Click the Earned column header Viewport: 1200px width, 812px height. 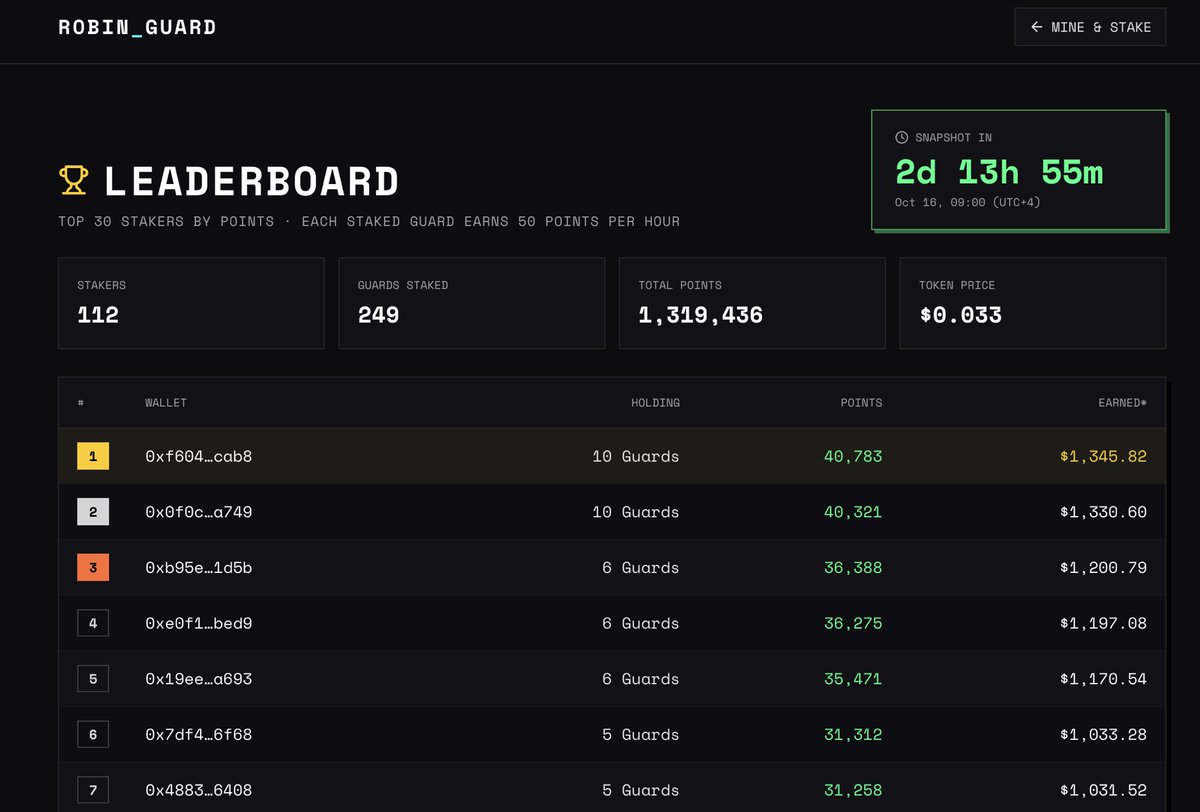click(1122, 403)
